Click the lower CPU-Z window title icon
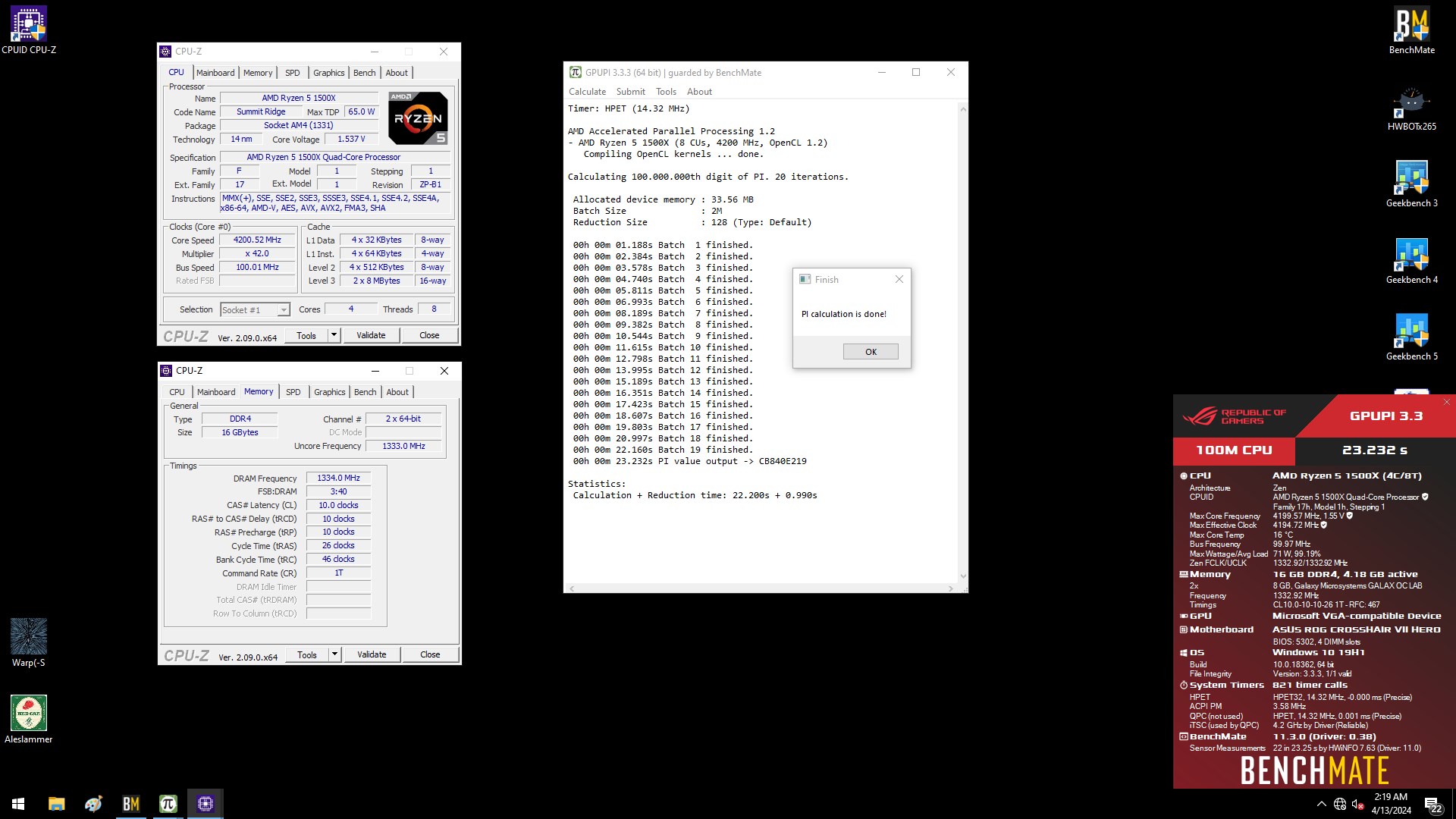This screenshot has width=1456, height=819. tap(166, 371)
